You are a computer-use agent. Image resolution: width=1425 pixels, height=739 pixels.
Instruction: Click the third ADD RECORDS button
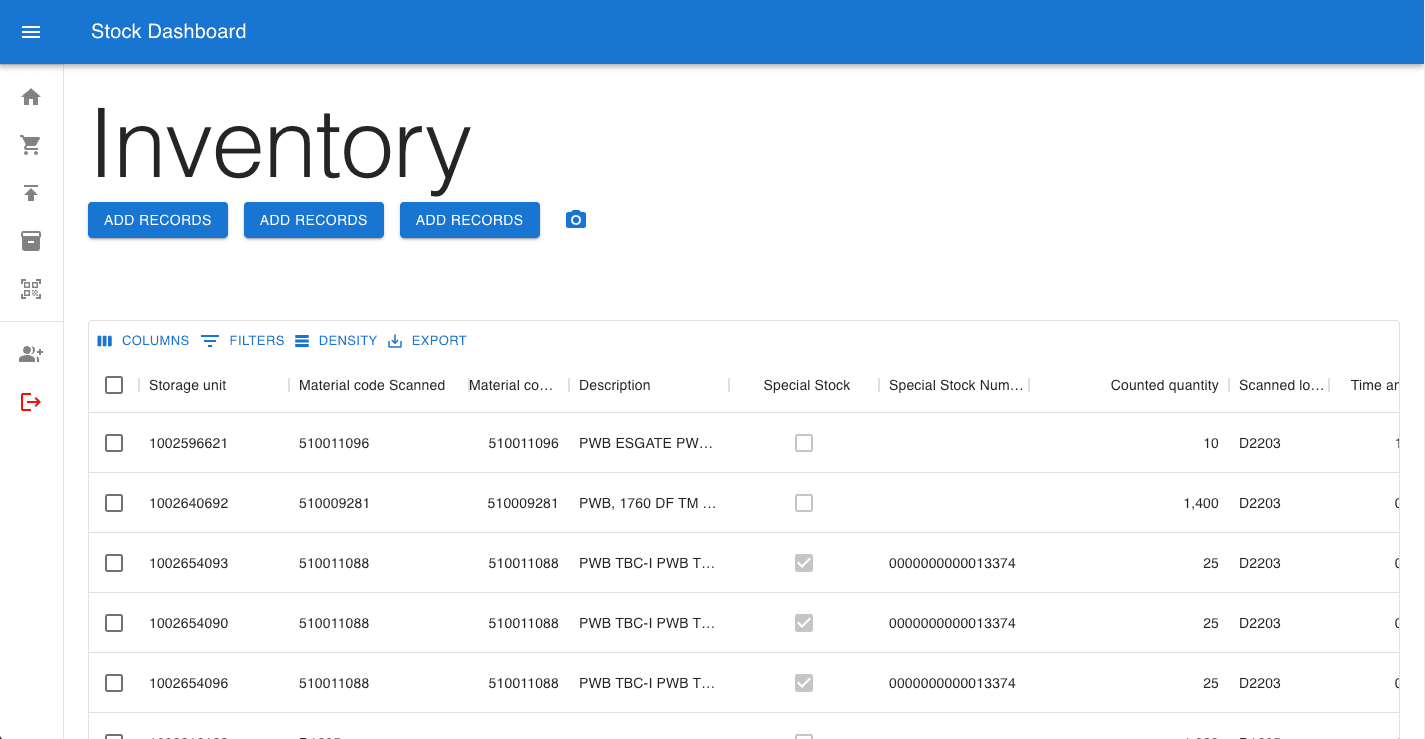point(469,220)
